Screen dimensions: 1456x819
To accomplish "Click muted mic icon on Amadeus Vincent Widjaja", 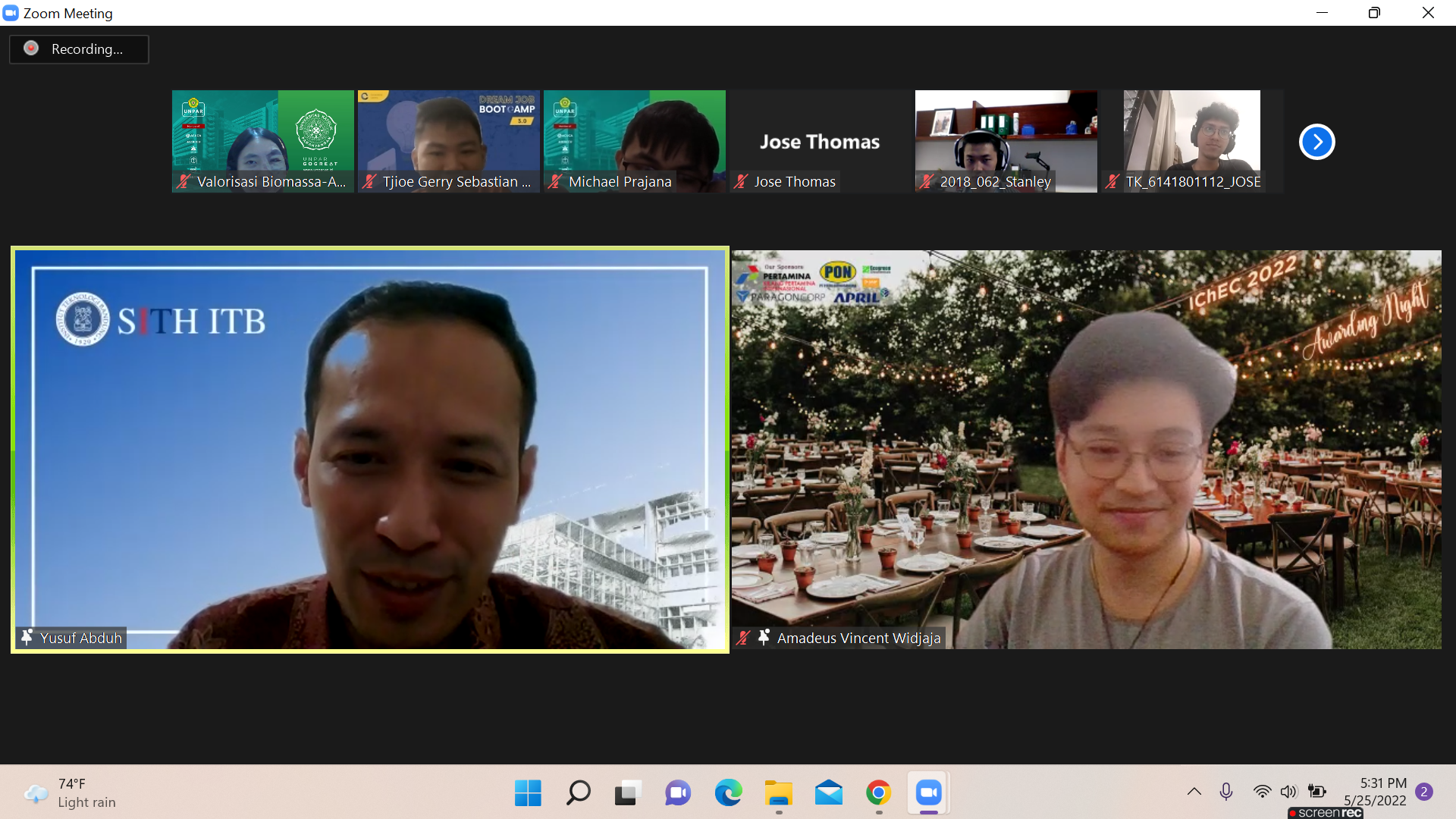I will click(x=743, y=638).
